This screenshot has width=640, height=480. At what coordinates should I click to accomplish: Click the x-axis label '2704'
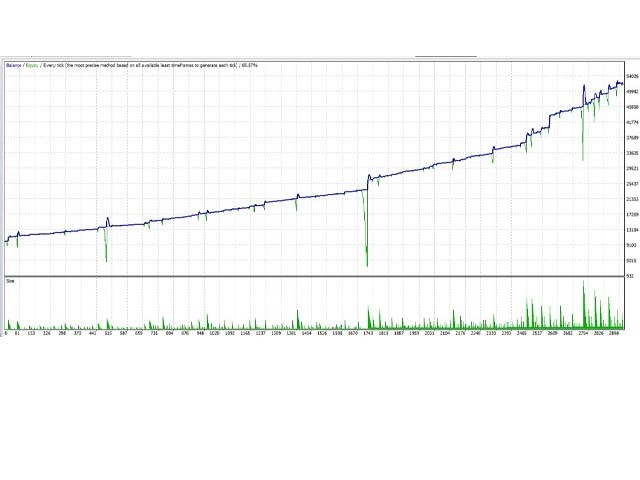(583, 333)
